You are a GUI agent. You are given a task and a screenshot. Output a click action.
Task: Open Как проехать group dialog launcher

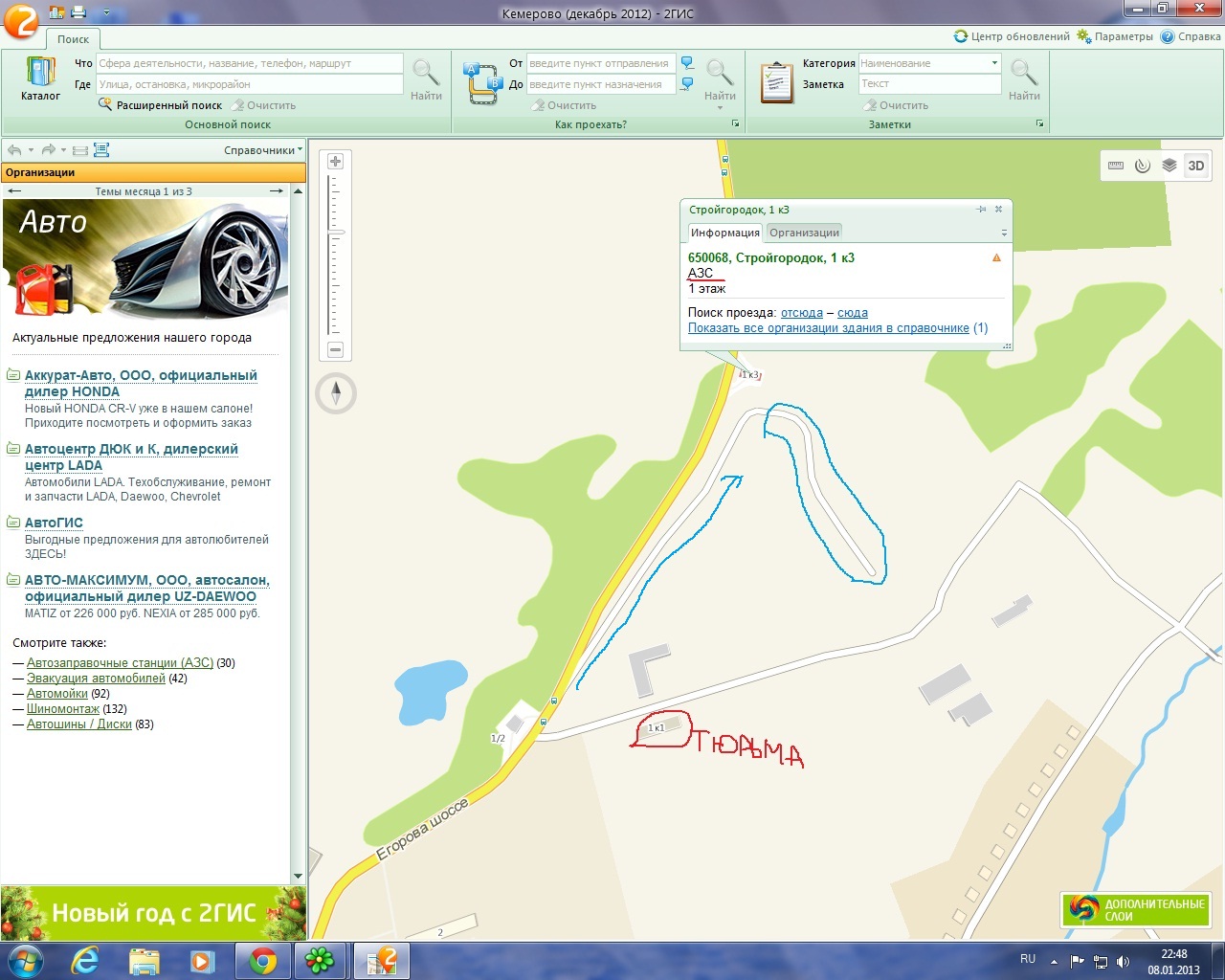[x=736, y=124]
